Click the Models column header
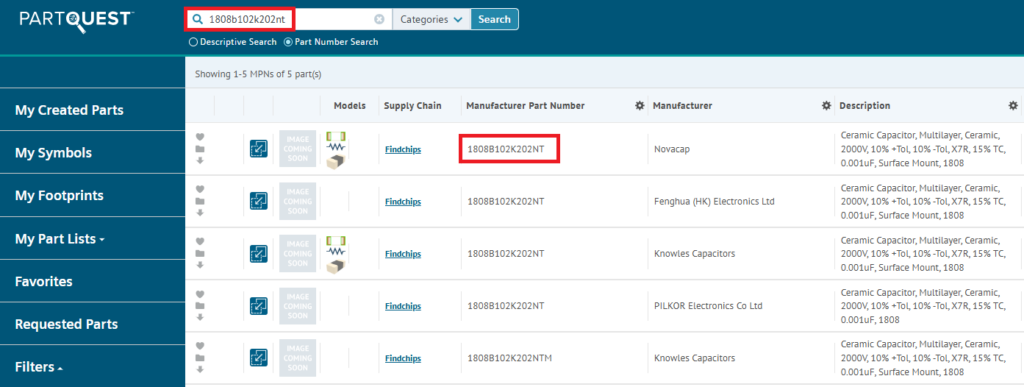Viewport: 1024px width, 387px height. pos(350,106)
